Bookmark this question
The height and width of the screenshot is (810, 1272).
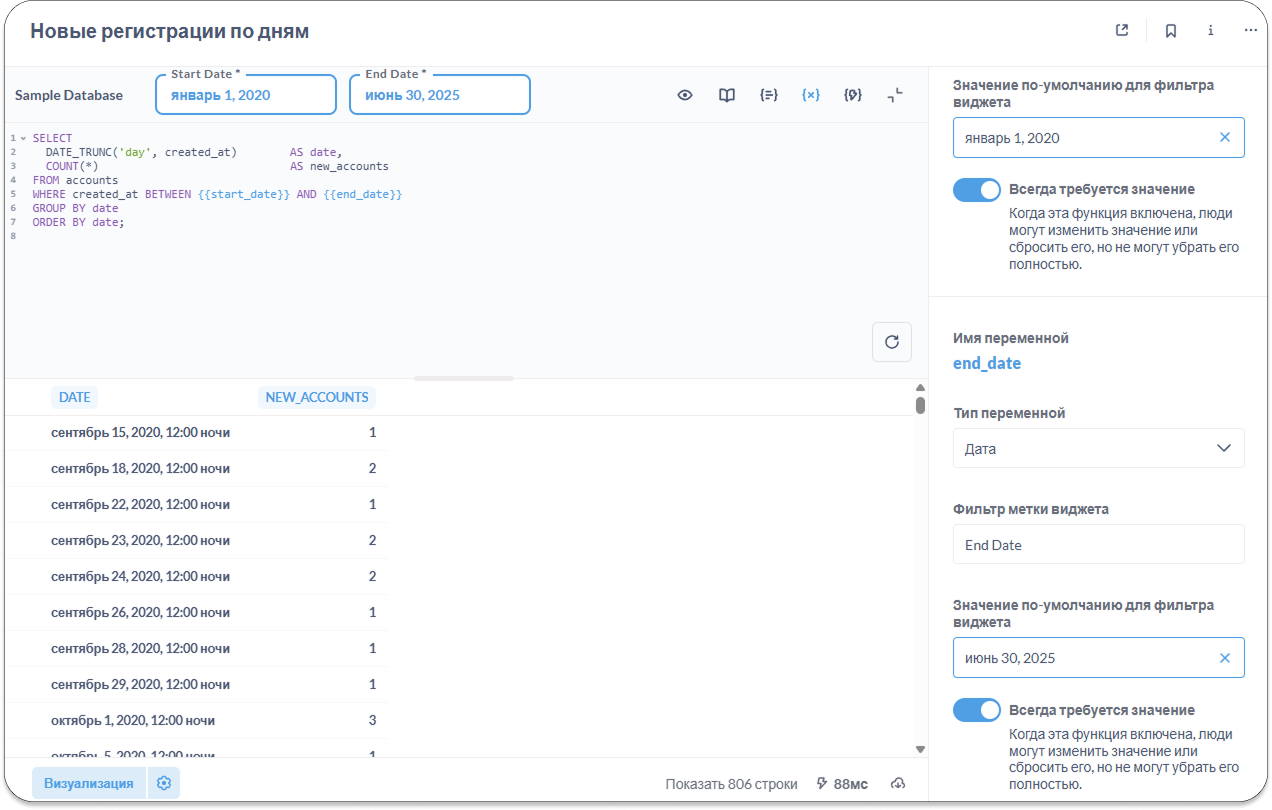(x=1170, y=30)
